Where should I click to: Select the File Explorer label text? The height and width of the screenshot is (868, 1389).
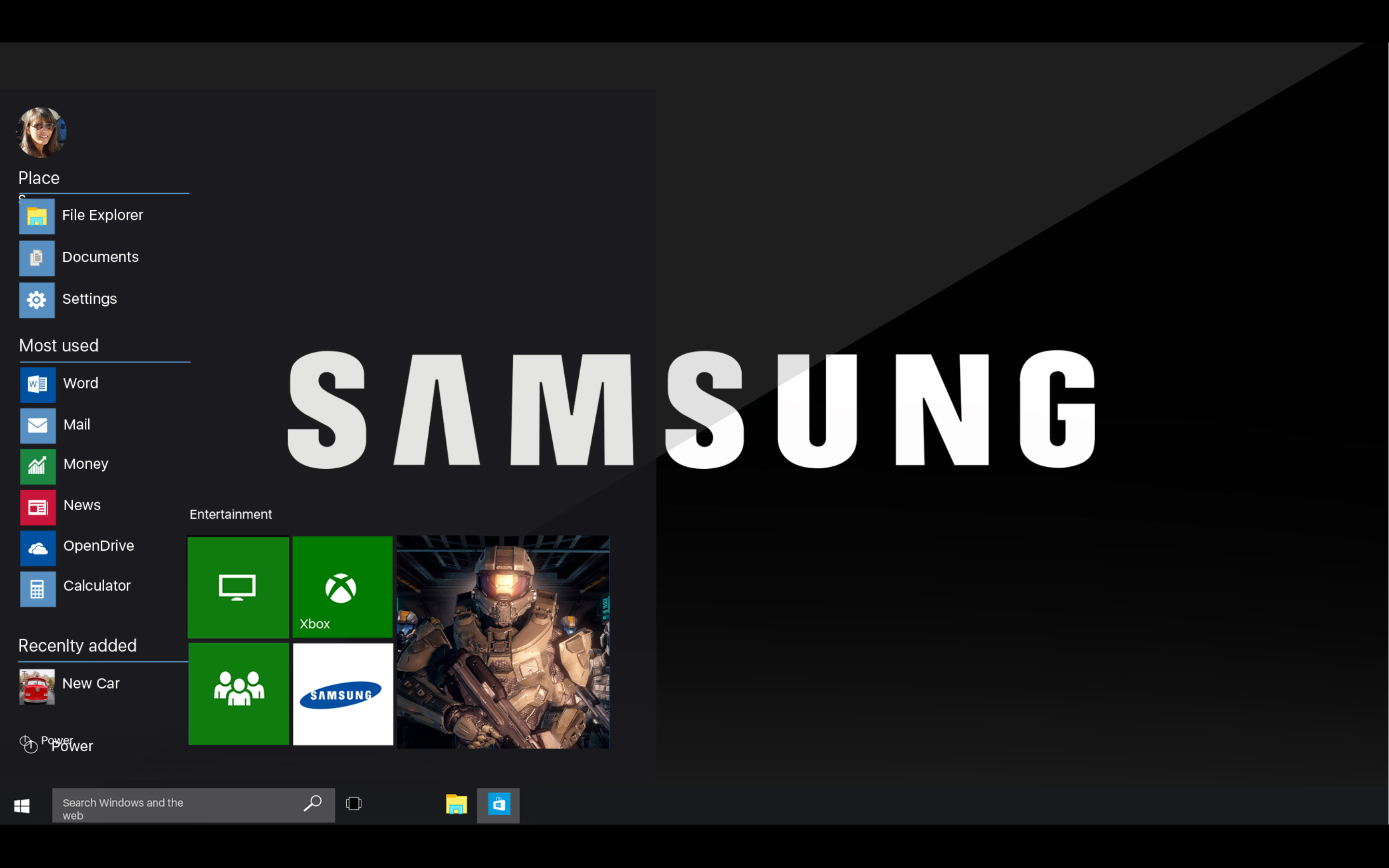tap(103, 215)
